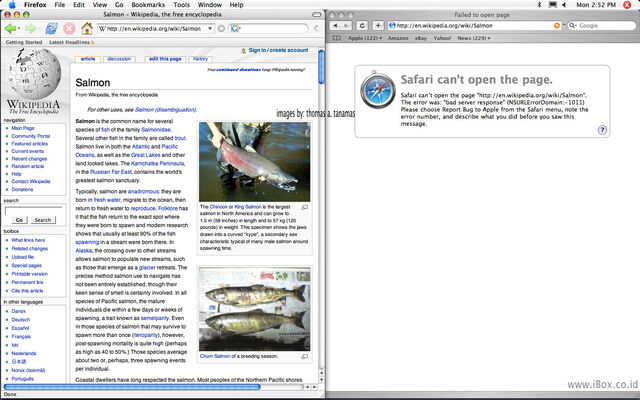640x400 pixels.
Task: Click Wikipedia Search button
Action: pyautogui.click(x=43, y=220)
